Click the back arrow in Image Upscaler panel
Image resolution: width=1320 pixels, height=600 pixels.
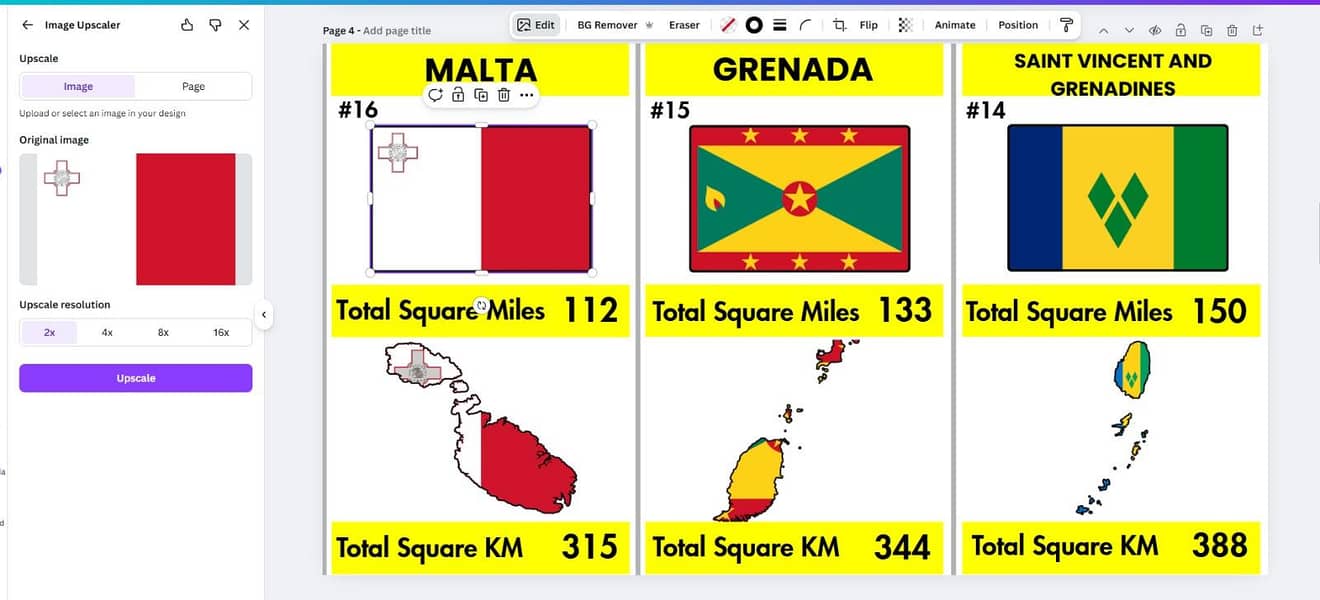(x=27, y=25)
